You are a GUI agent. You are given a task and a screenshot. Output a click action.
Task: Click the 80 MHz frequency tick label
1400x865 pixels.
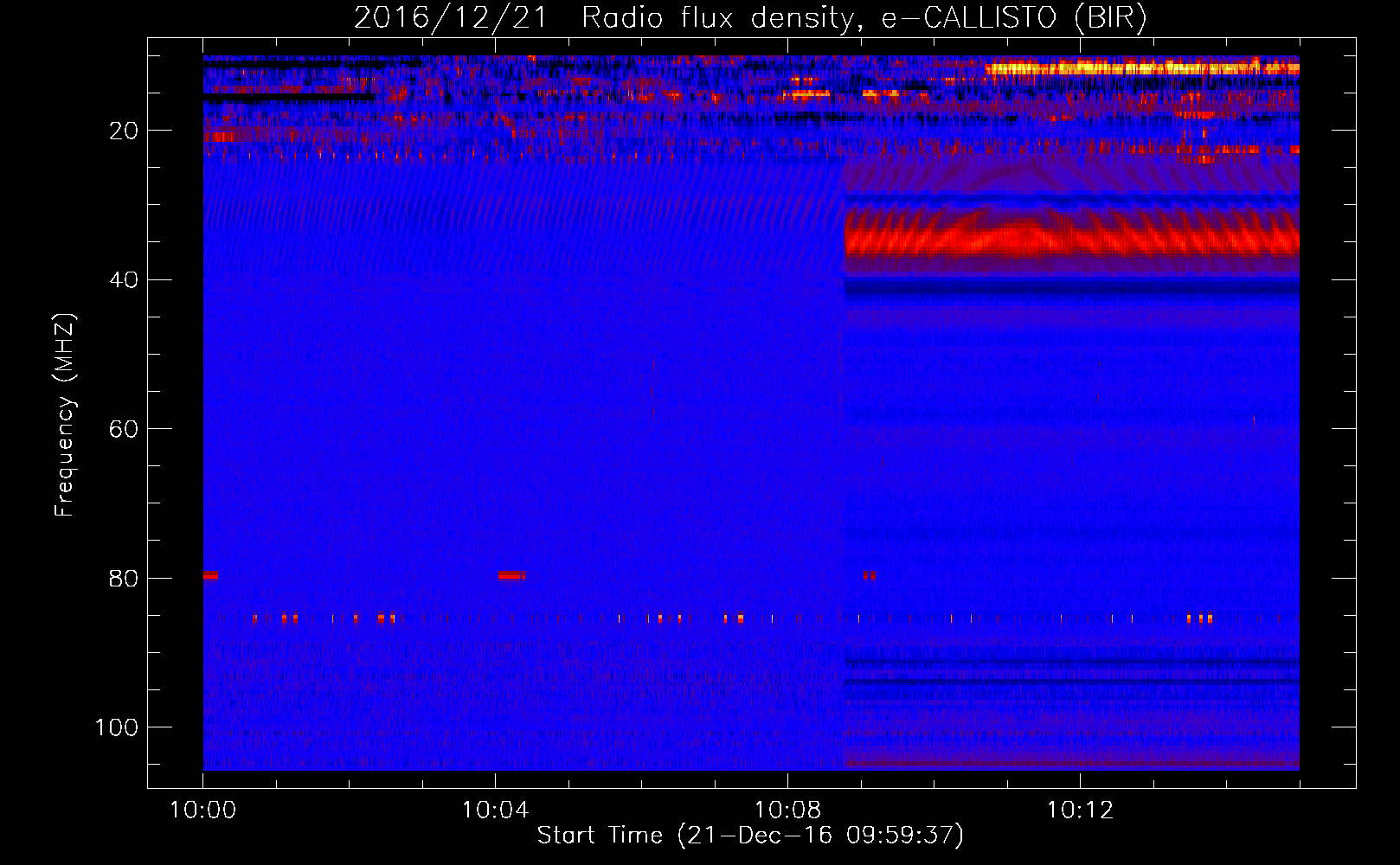point(124,578)
